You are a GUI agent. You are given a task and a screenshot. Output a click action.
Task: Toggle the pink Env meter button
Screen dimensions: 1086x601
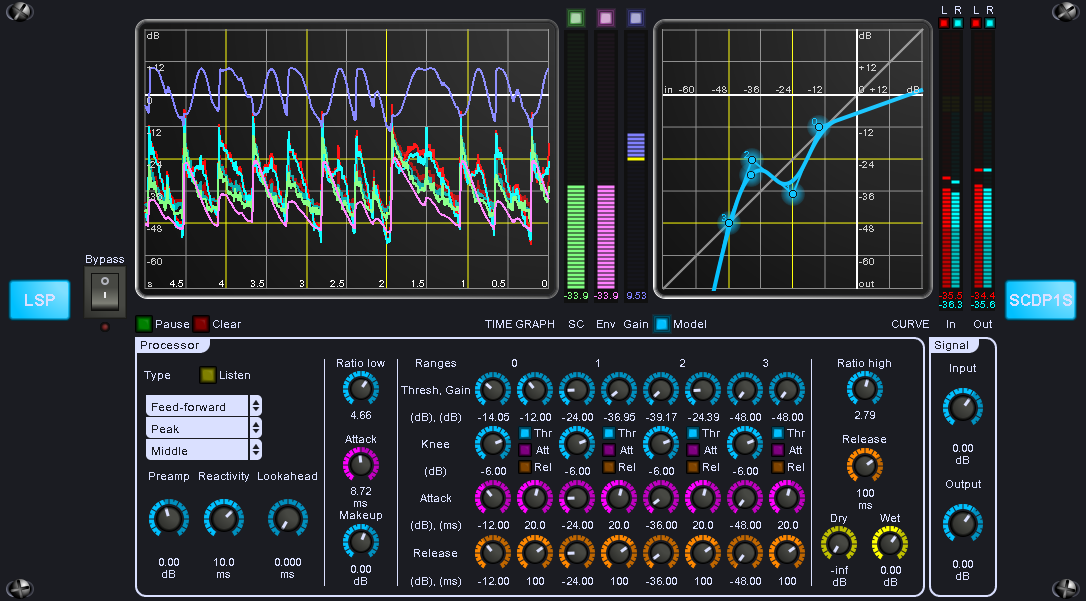605,18
